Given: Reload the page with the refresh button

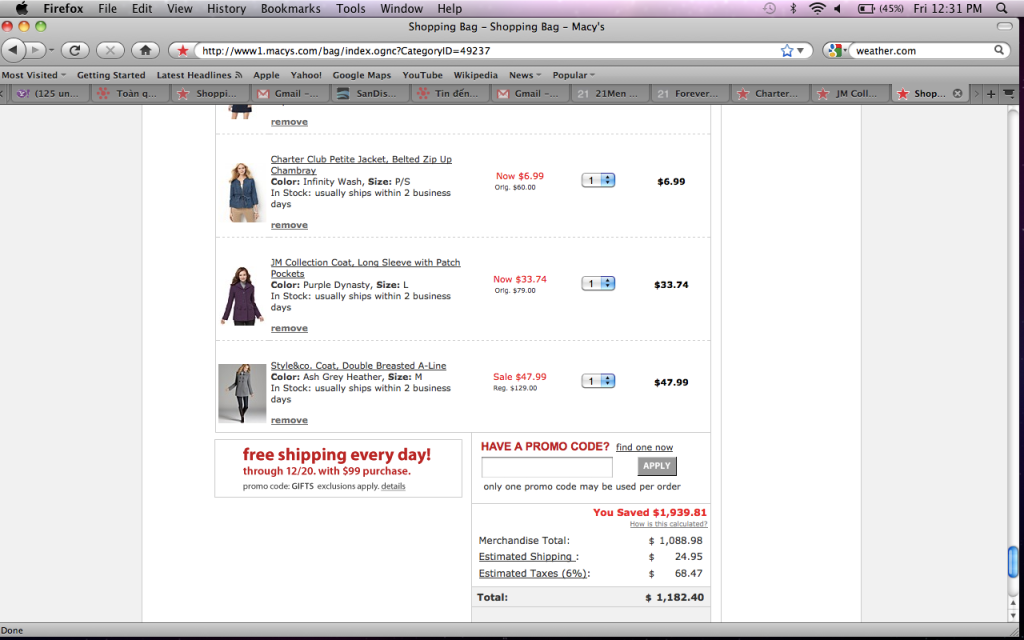Looking at the screenshot, I should (x=75, y=50).
